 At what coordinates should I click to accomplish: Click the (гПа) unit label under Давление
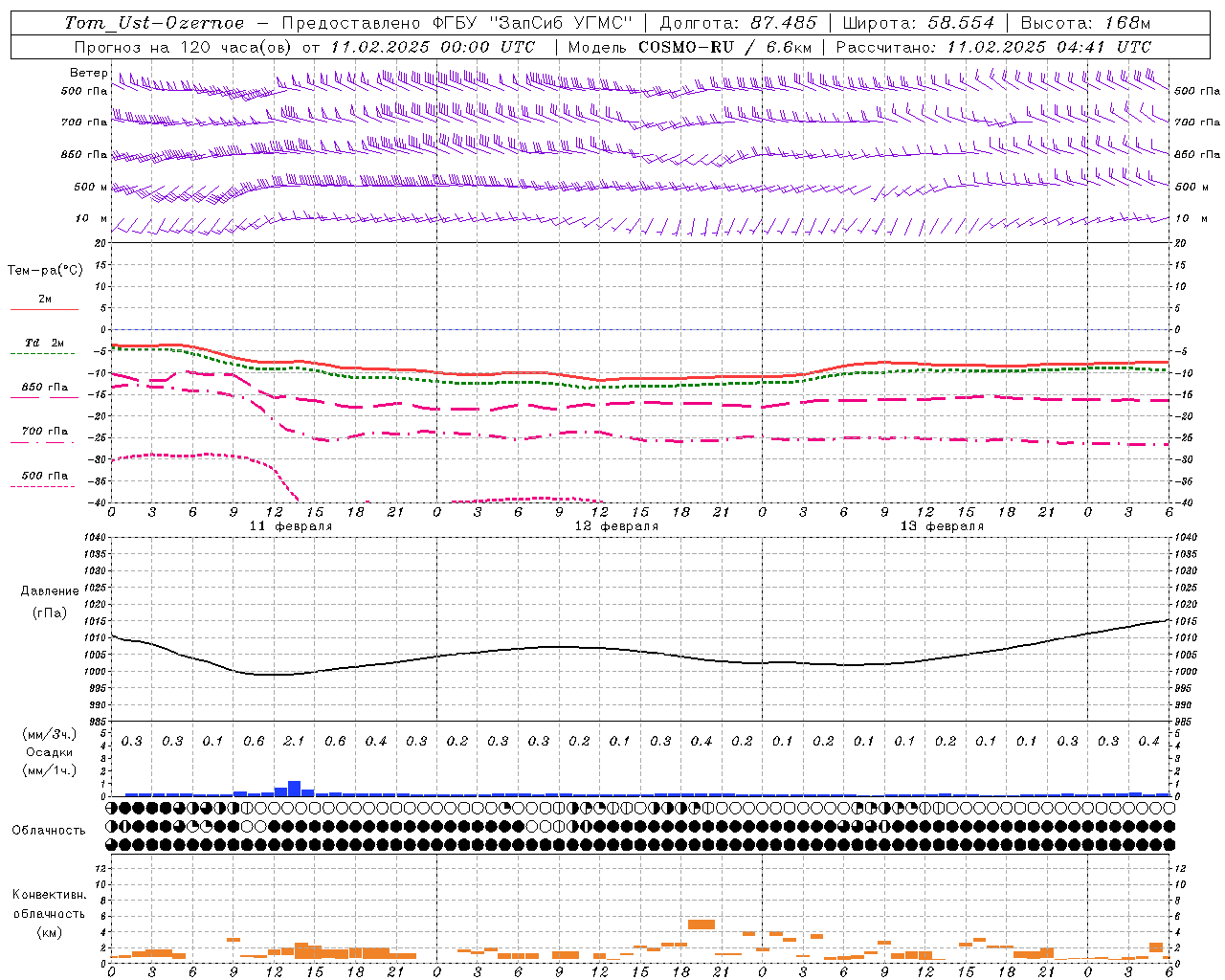pos(50,613)
